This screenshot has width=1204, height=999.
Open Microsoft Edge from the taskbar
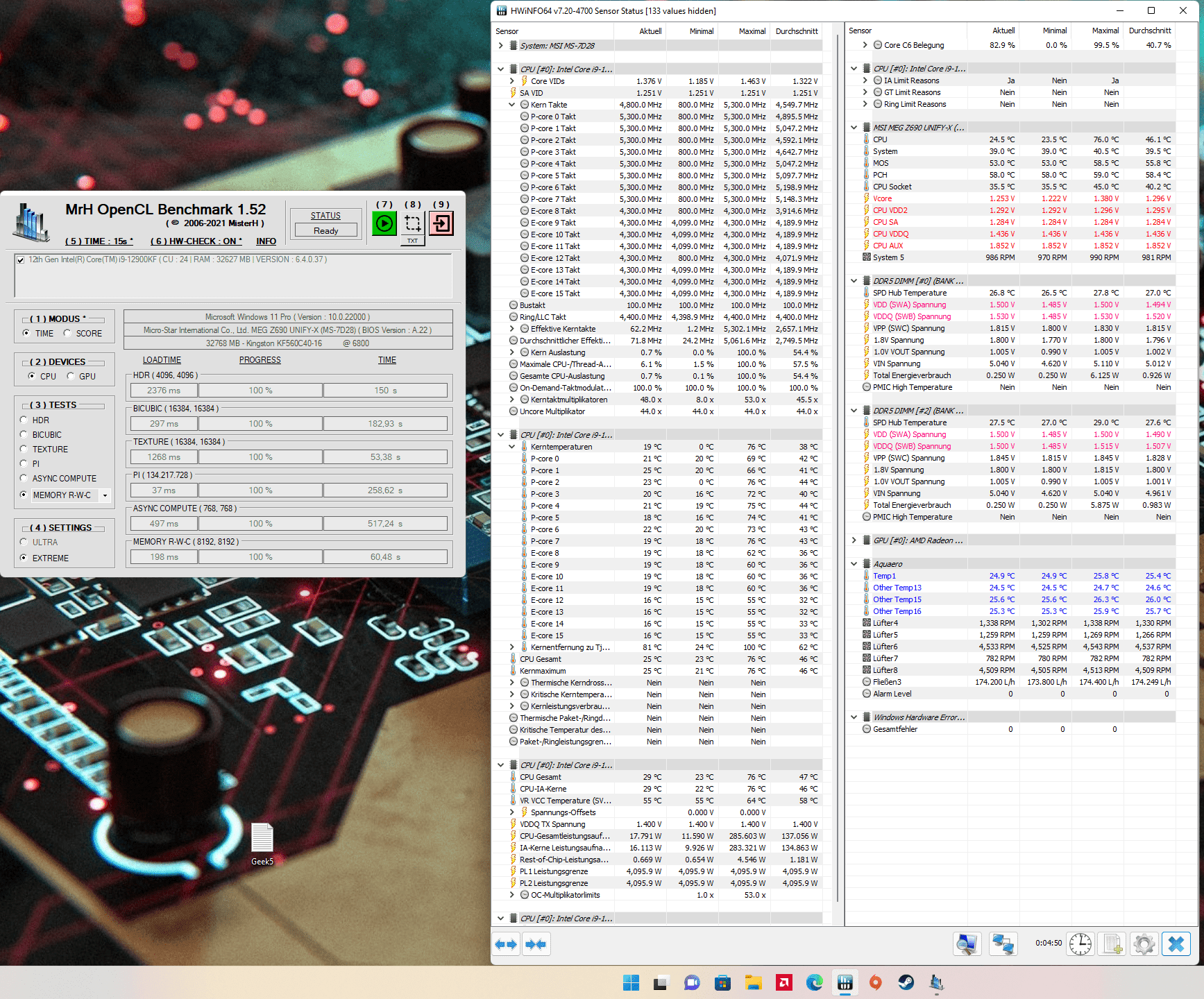coord(814,982)
